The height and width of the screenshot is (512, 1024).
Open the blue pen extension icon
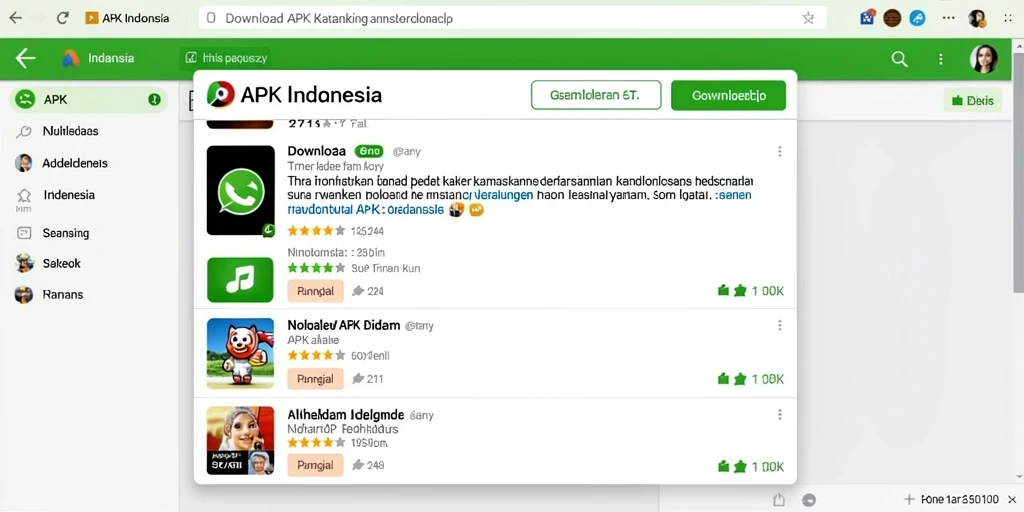pos(918,18)
